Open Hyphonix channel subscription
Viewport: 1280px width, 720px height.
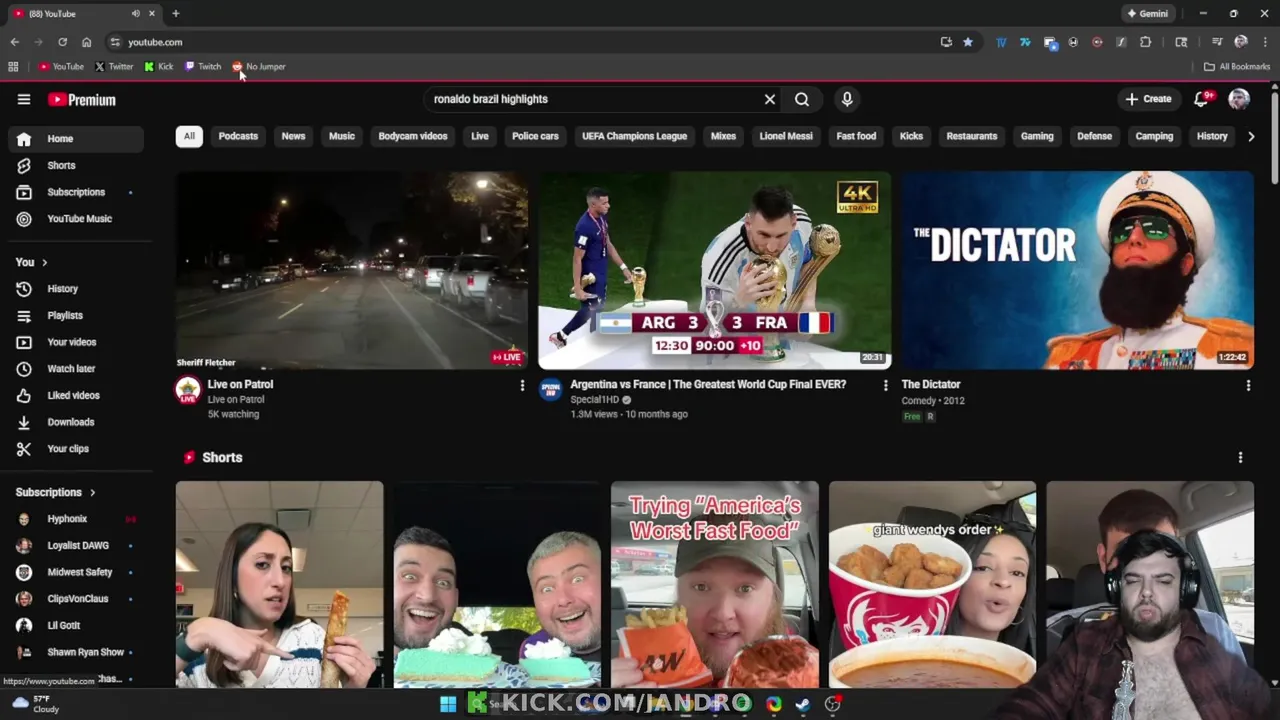pyautogui.click(x=76, y=519)
